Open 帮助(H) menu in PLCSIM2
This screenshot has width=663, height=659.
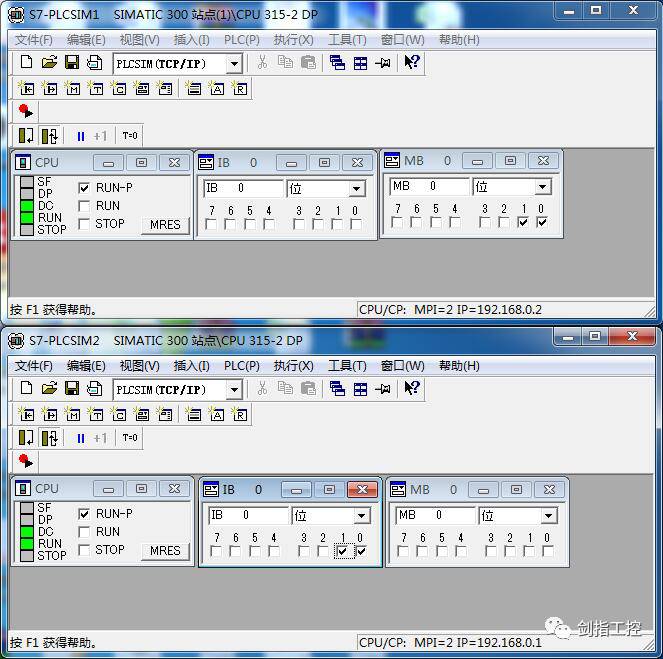coord(459,366)
